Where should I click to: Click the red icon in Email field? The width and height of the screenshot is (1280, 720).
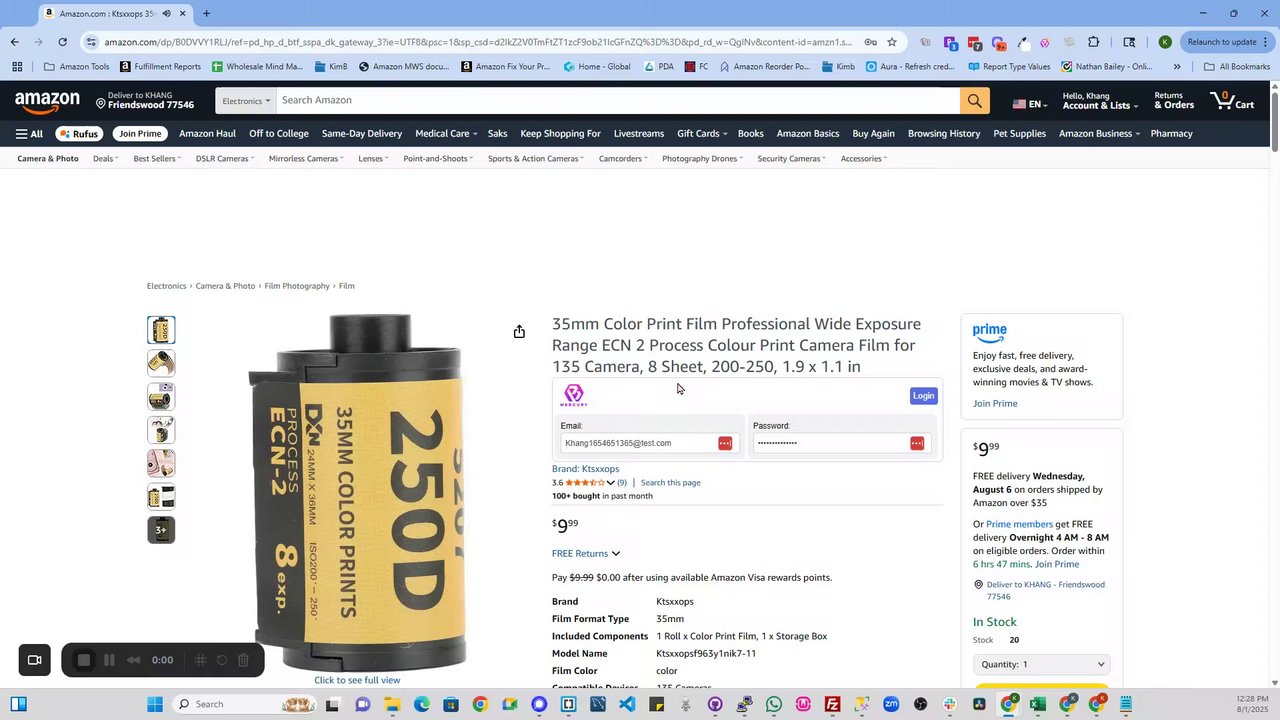(725, 443)
